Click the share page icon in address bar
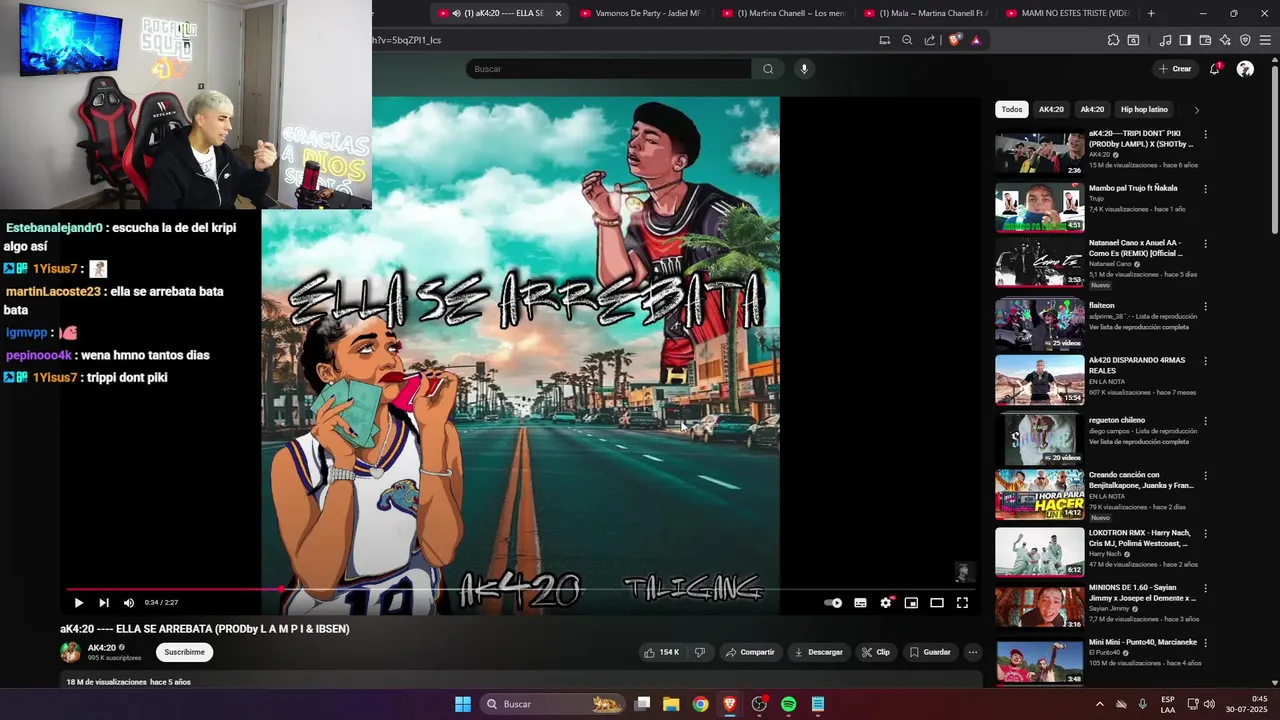Screen dimensions: 1280x720 [x=930, y=40]
